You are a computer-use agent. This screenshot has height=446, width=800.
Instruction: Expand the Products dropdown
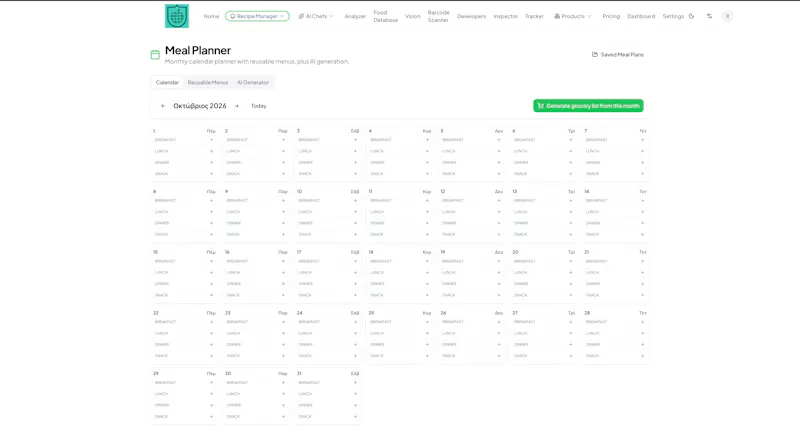[x=572, y=16]
